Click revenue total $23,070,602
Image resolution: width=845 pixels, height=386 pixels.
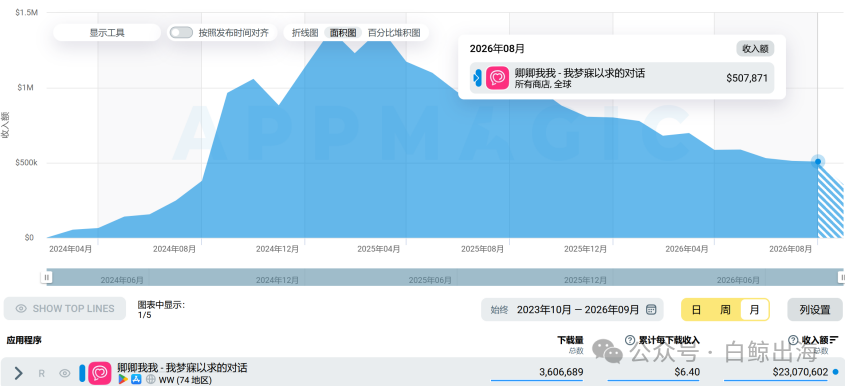(800, 371)
